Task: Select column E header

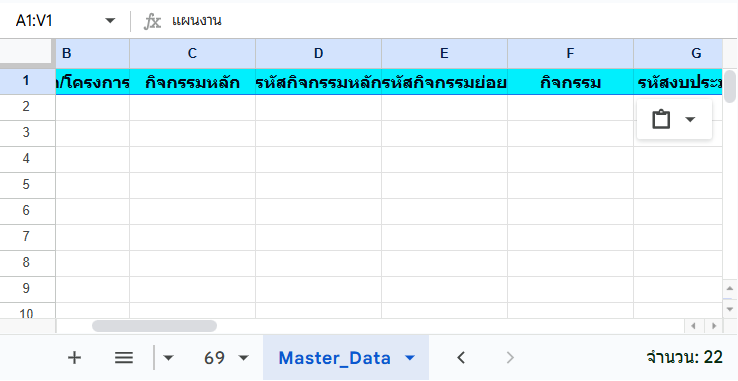Action: (444, 53)
